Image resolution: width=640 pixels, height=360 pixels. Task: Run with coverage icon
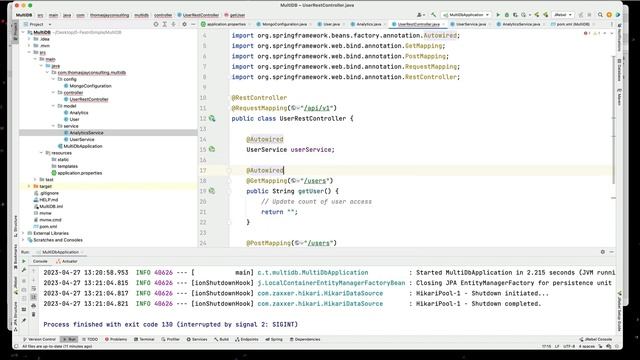[x=516, y=15]
